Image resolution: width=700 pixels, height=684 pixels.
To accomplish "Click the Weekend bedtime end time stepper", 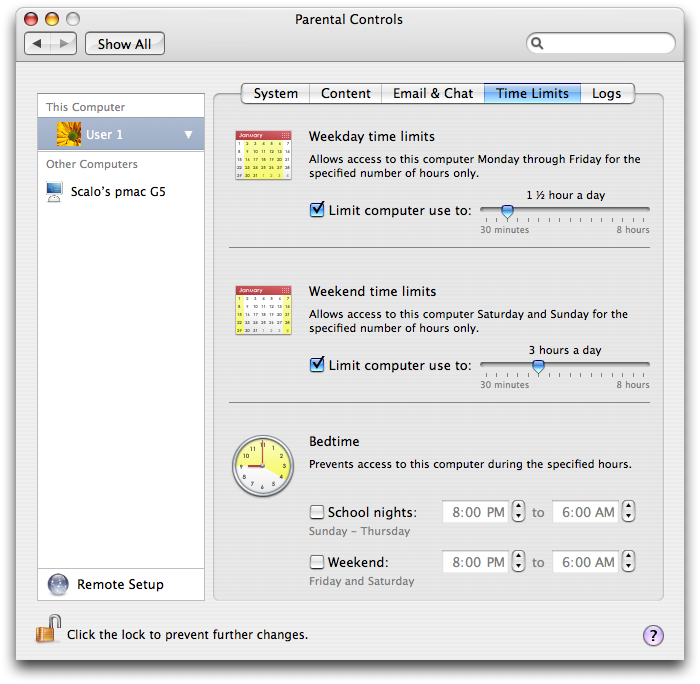I will point(629,561).
